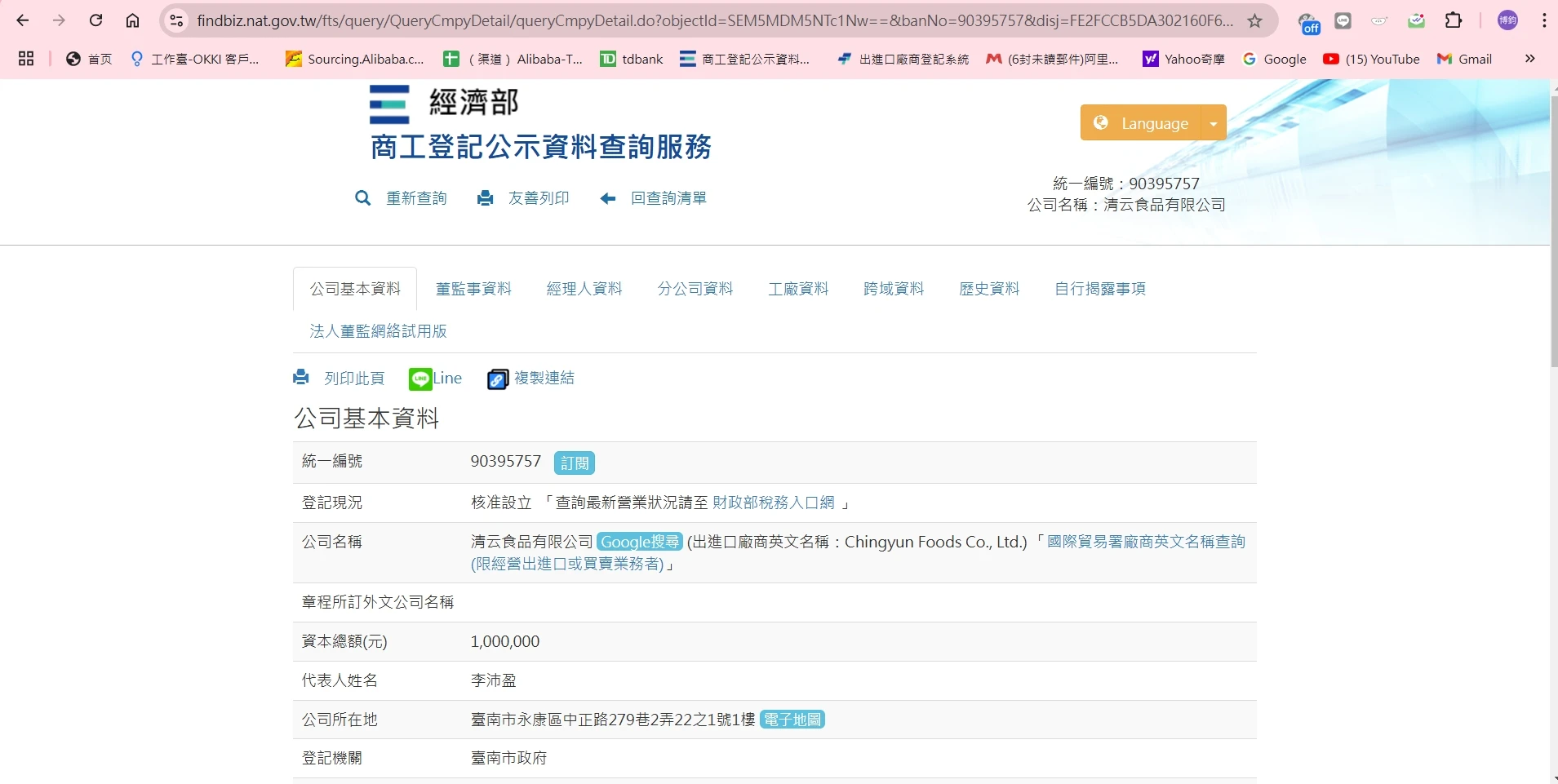Show more bookmarks via the overflow chevron
The image size is (1558, 784).
[1529, 59]
